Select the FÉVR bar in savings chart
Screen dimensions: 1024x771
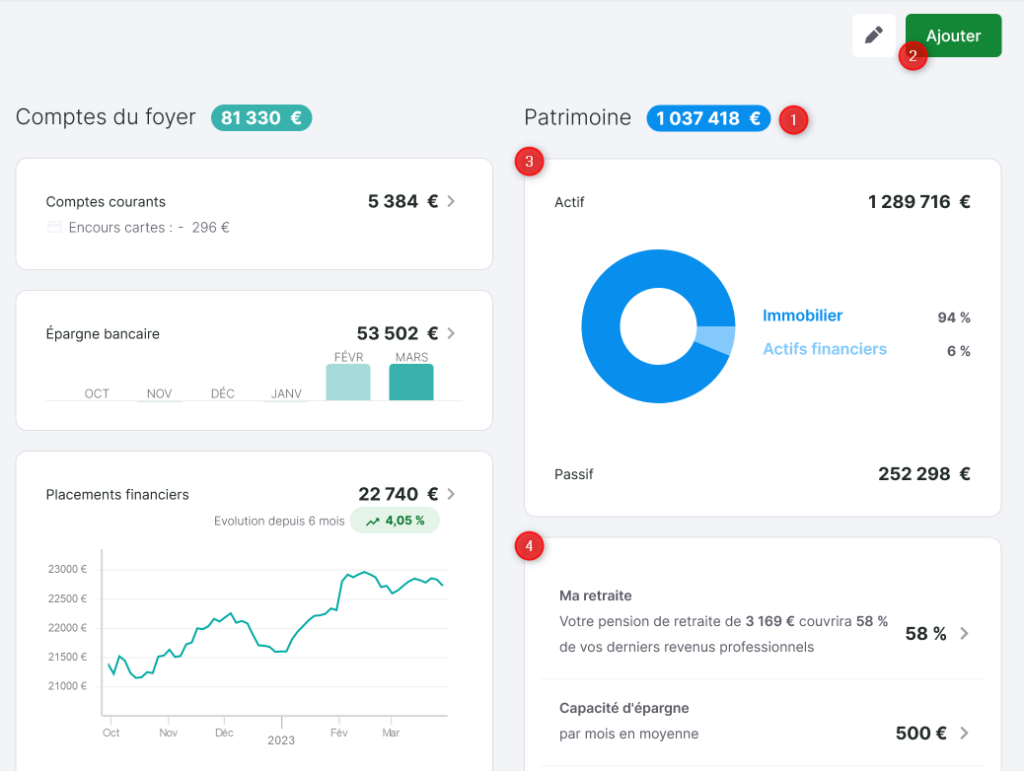[x=348, y=382]
